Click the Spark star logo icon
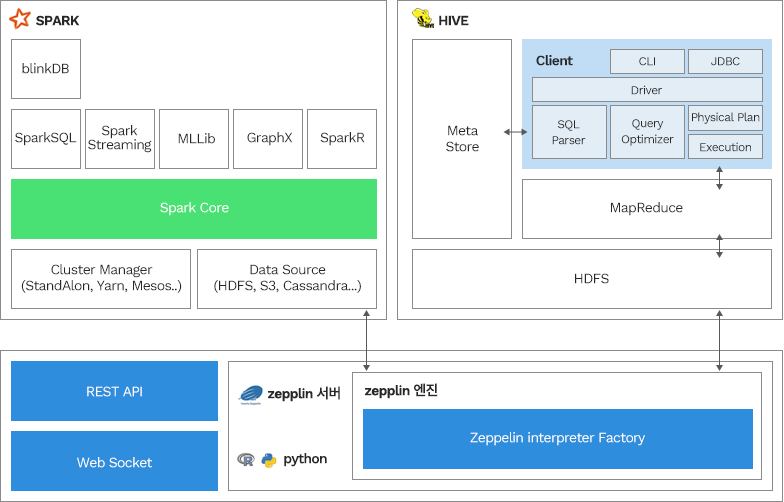 pos(20,19)
